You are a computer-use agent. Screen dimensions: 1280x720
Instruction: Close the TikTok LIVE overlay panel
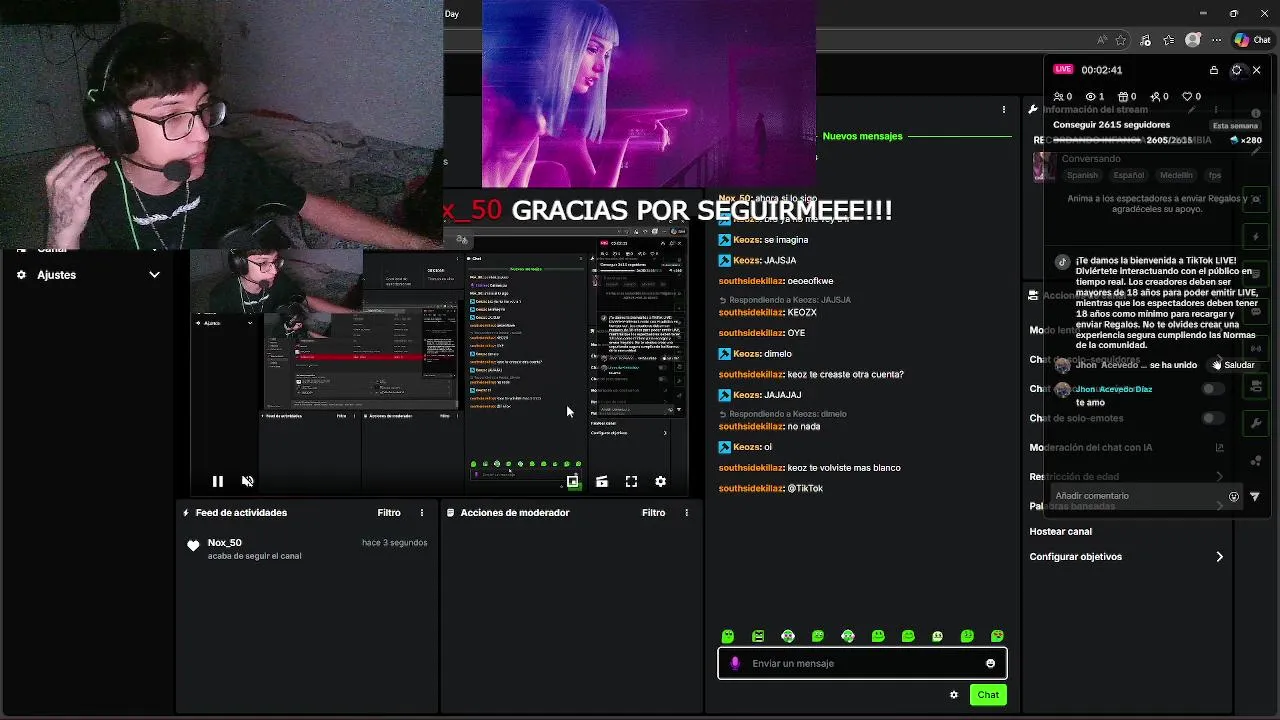pos(1257,70)
